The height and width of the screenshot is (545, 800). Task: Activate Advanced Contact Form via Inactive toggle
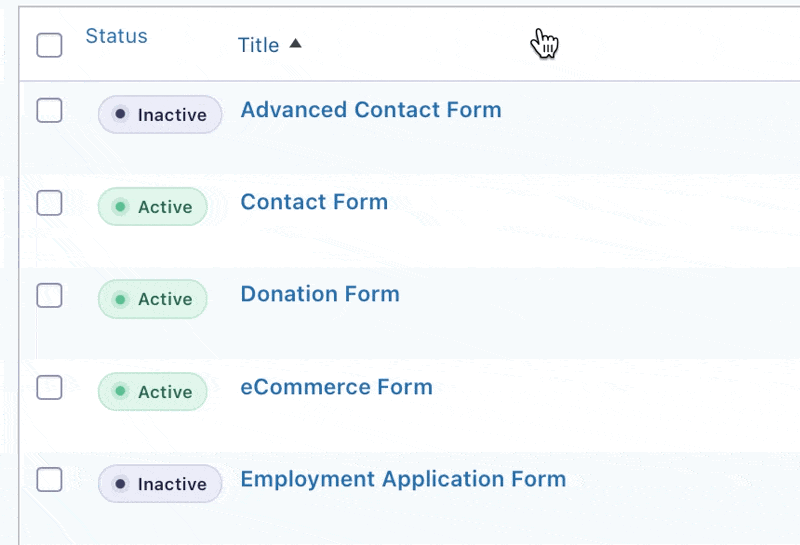click(159, 115)
